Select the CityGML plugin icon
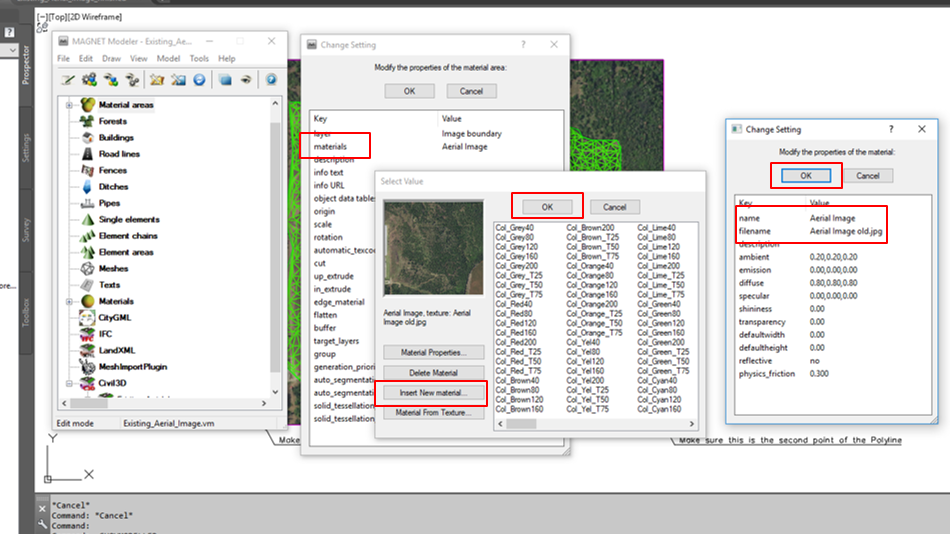The width and height of the screenshot is (950, 534). click(x=88, y=317)
